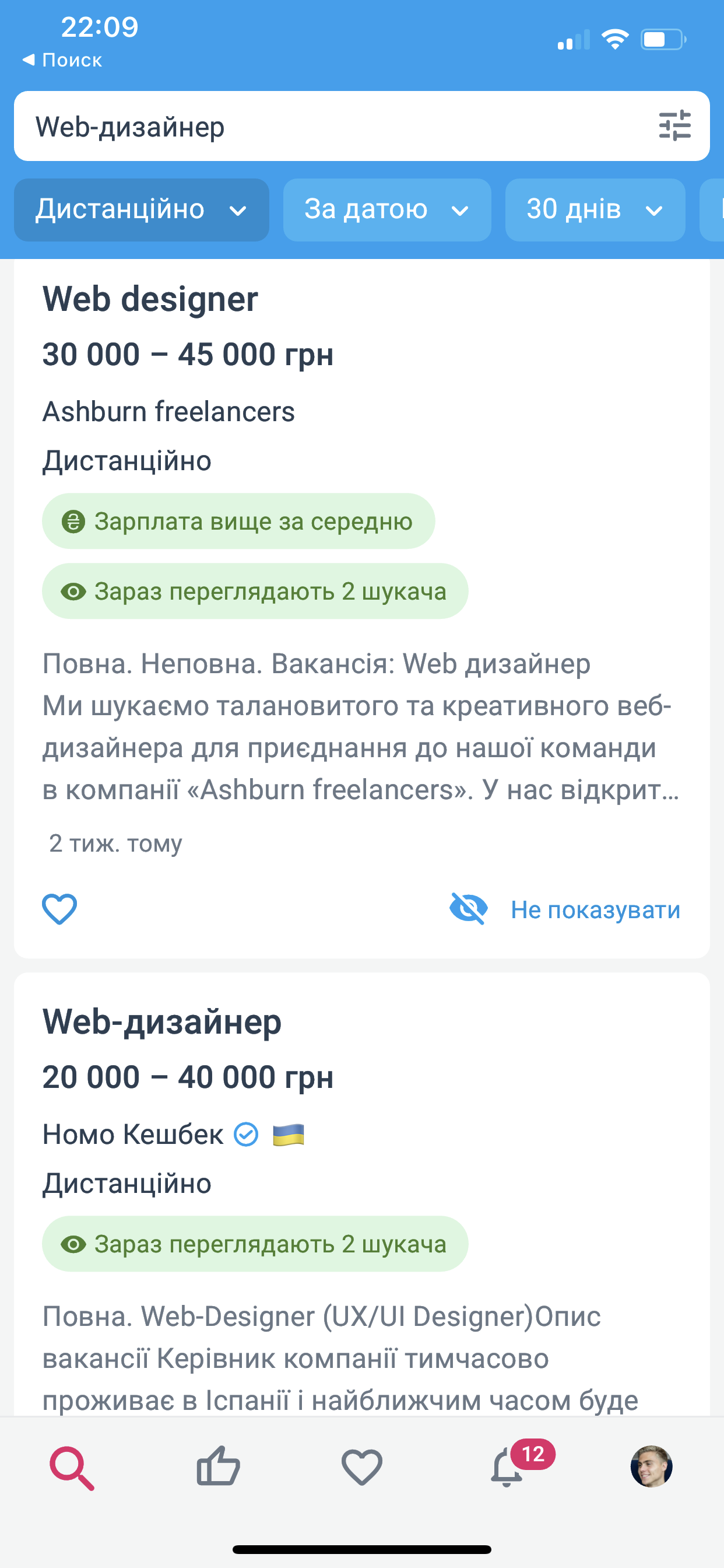Open the За датою sort dropdown
This screenshot has height=1568, width=724.
pyautogui.click(x=386, y=209)
